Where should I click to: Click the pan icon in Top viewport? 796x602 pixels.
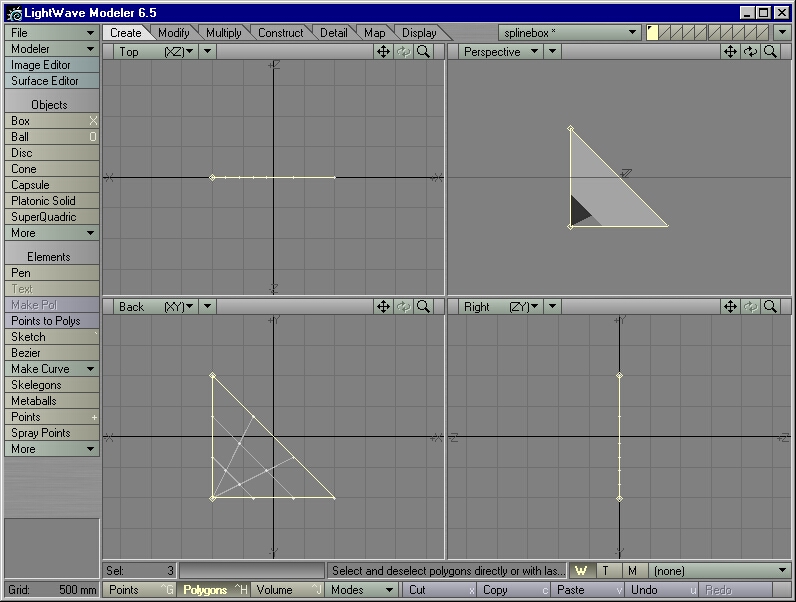click(383, 52)
